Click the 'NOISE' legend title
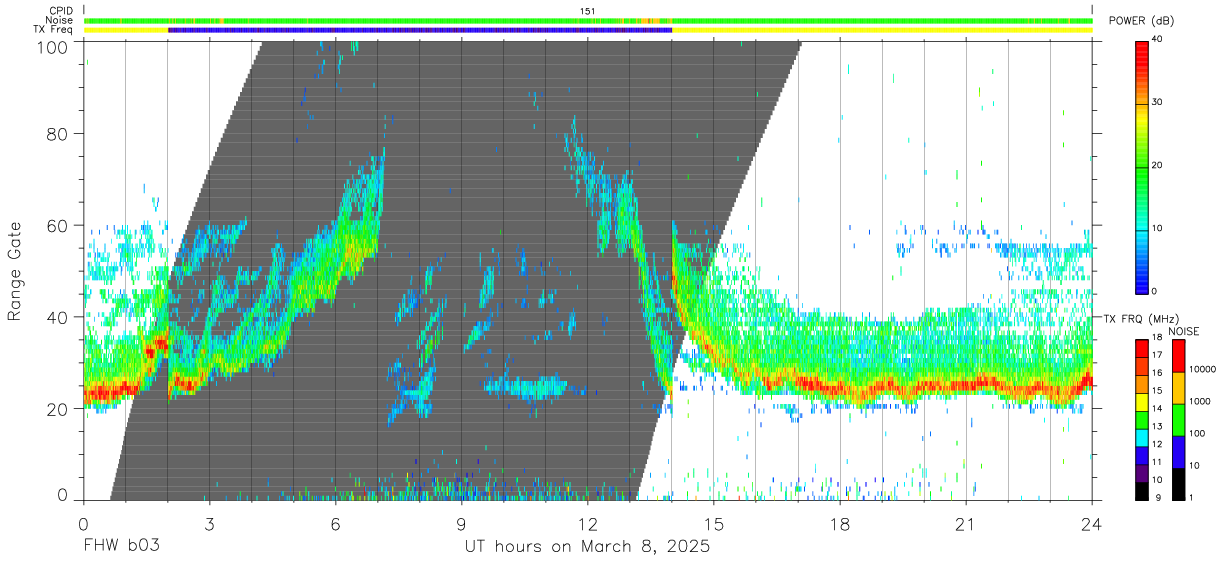 1186,331
